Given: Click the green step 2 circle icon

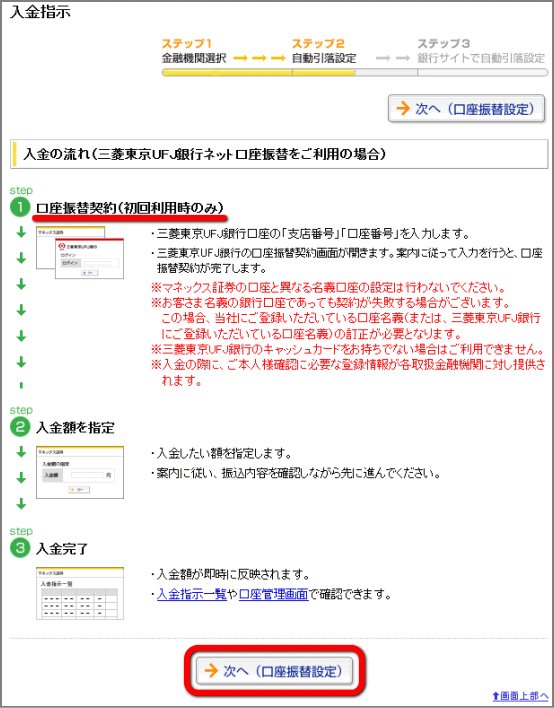Looking at the screenshot, I should click(20, 427).
